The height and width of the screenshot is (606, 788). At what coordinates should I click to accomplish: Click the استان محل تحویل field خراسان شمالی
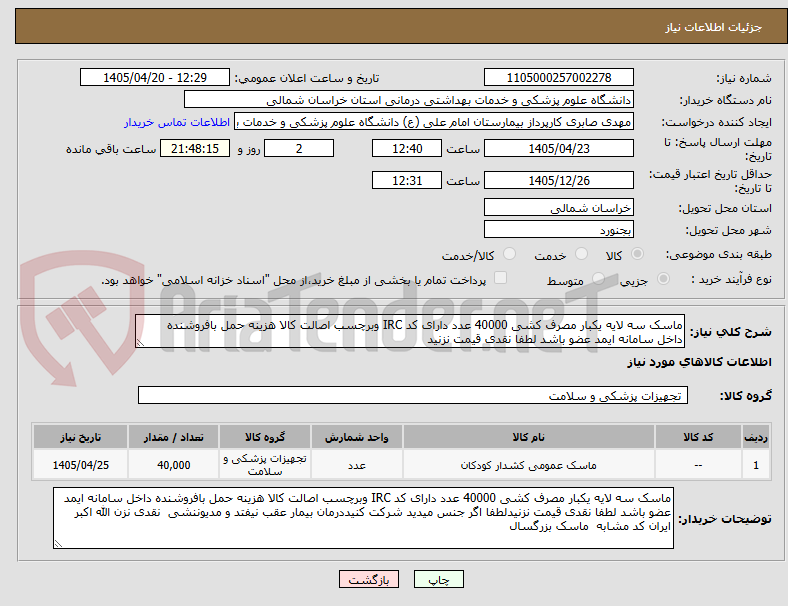pos(559,208)
